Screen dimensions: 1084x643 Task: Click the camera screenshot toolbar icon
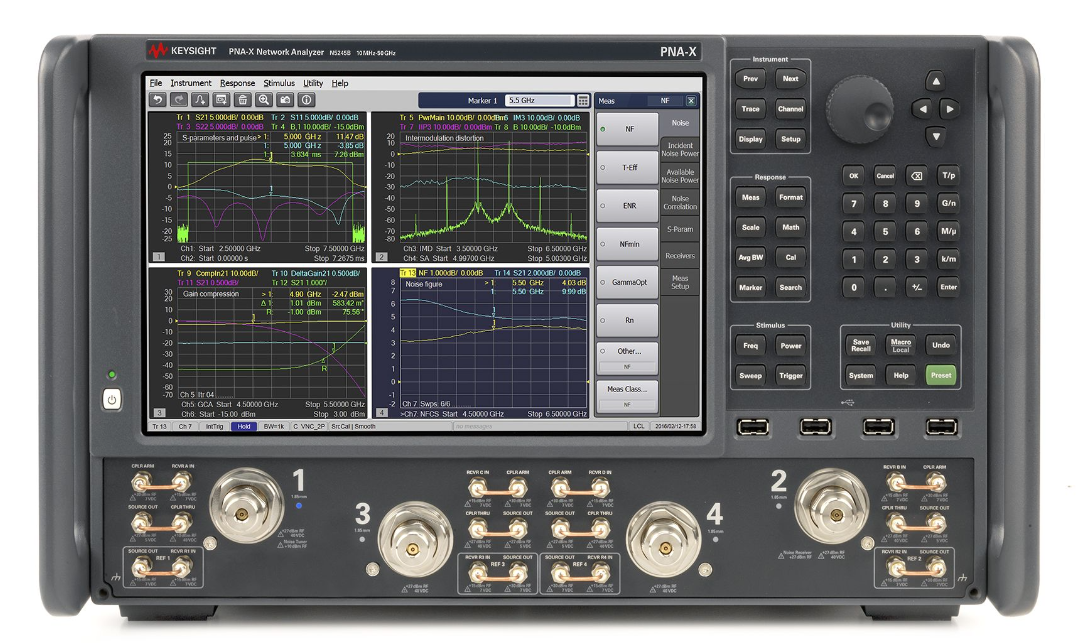tap(286, 100)
